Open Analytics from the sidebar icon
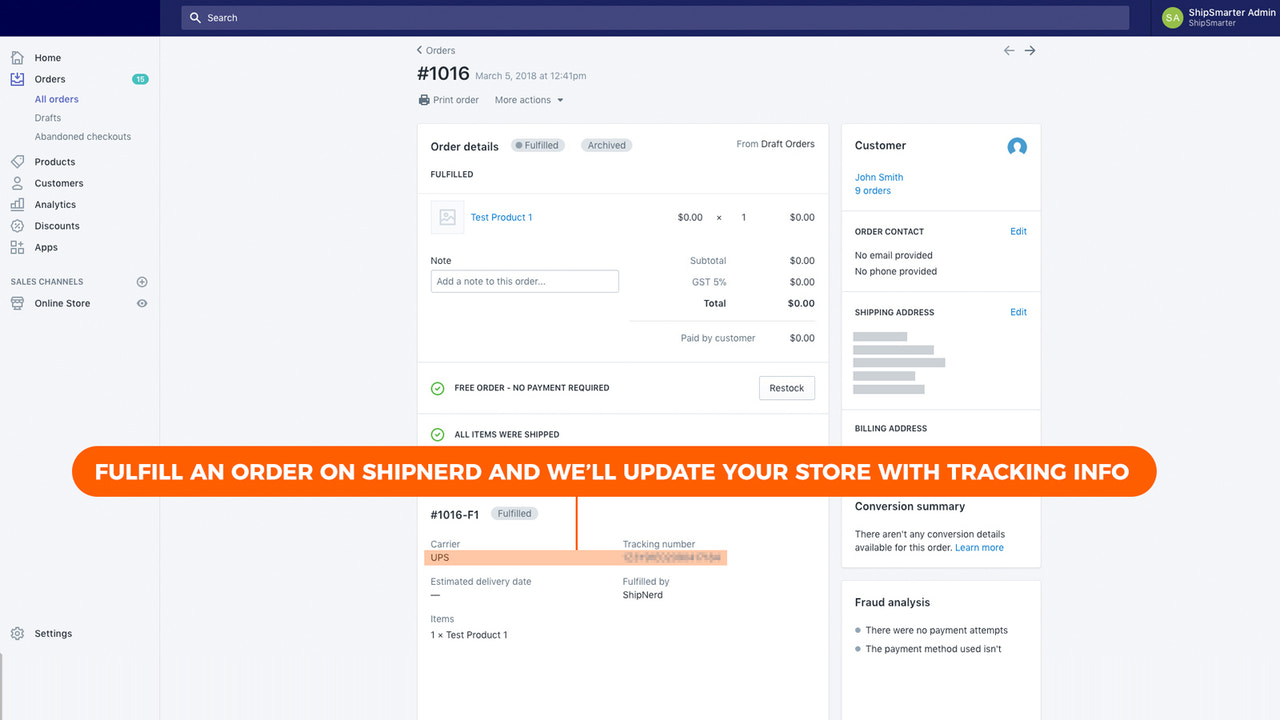This screenshot has width=1280, height=720. coord(19,204)
